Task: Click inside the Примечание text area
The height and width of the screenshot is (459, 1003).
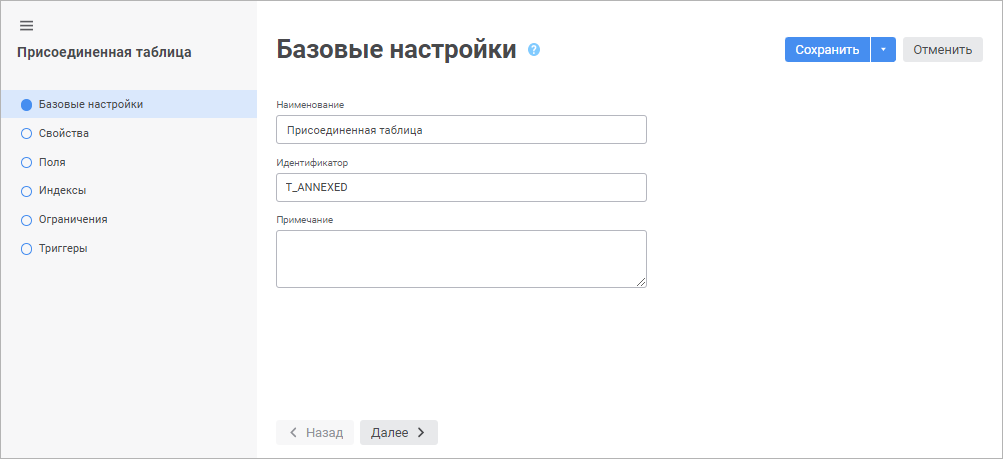Action: click(461, 258)
